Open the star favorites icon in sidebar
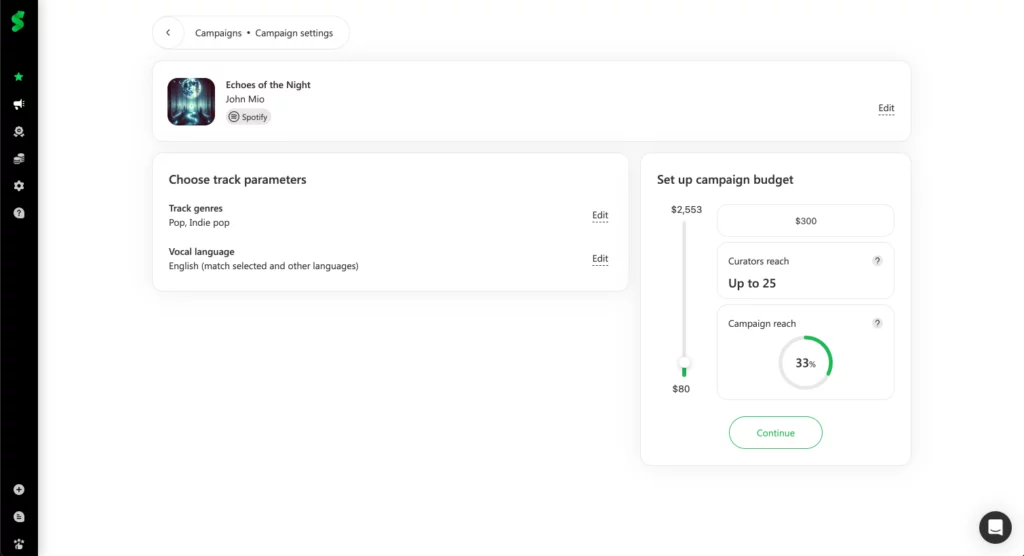 18,77
